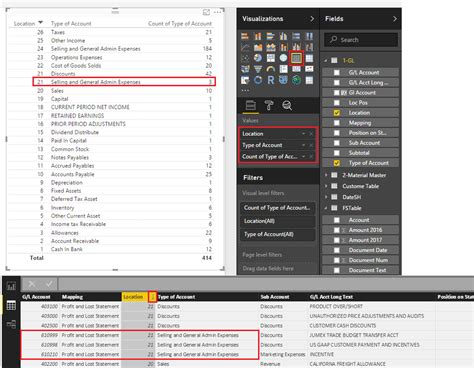Select the slicer visualization
The image size is (474, 368).
click(245, 80)
